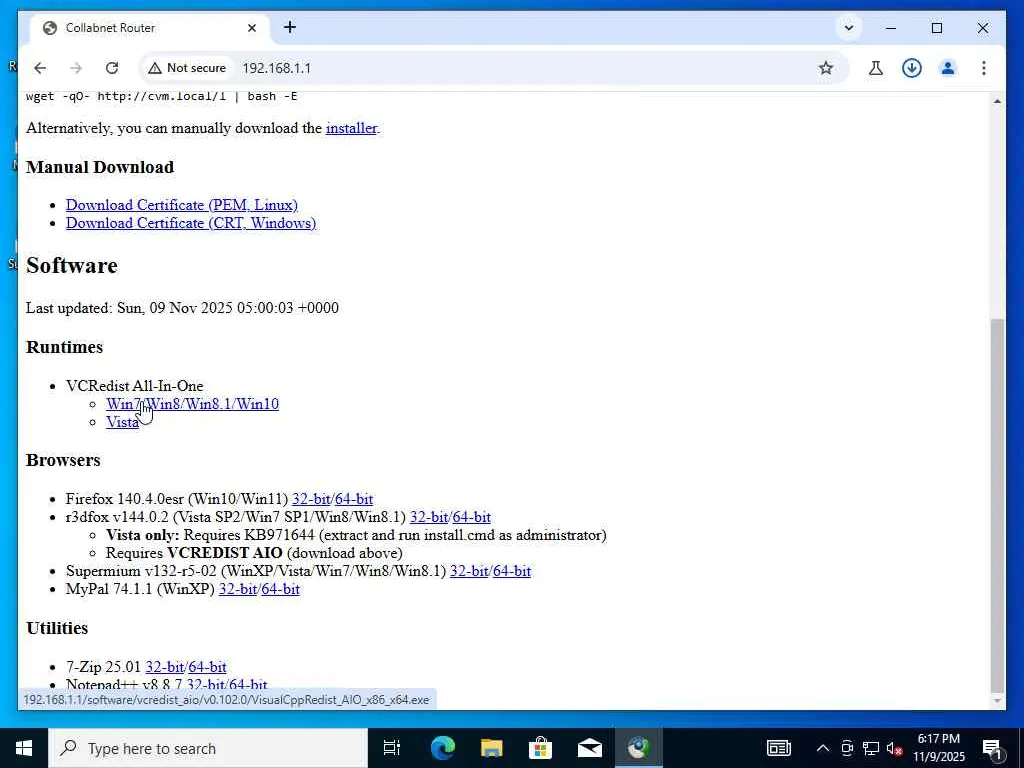Click the Browsers heading

pyautogui.click(x=63, y=460)
